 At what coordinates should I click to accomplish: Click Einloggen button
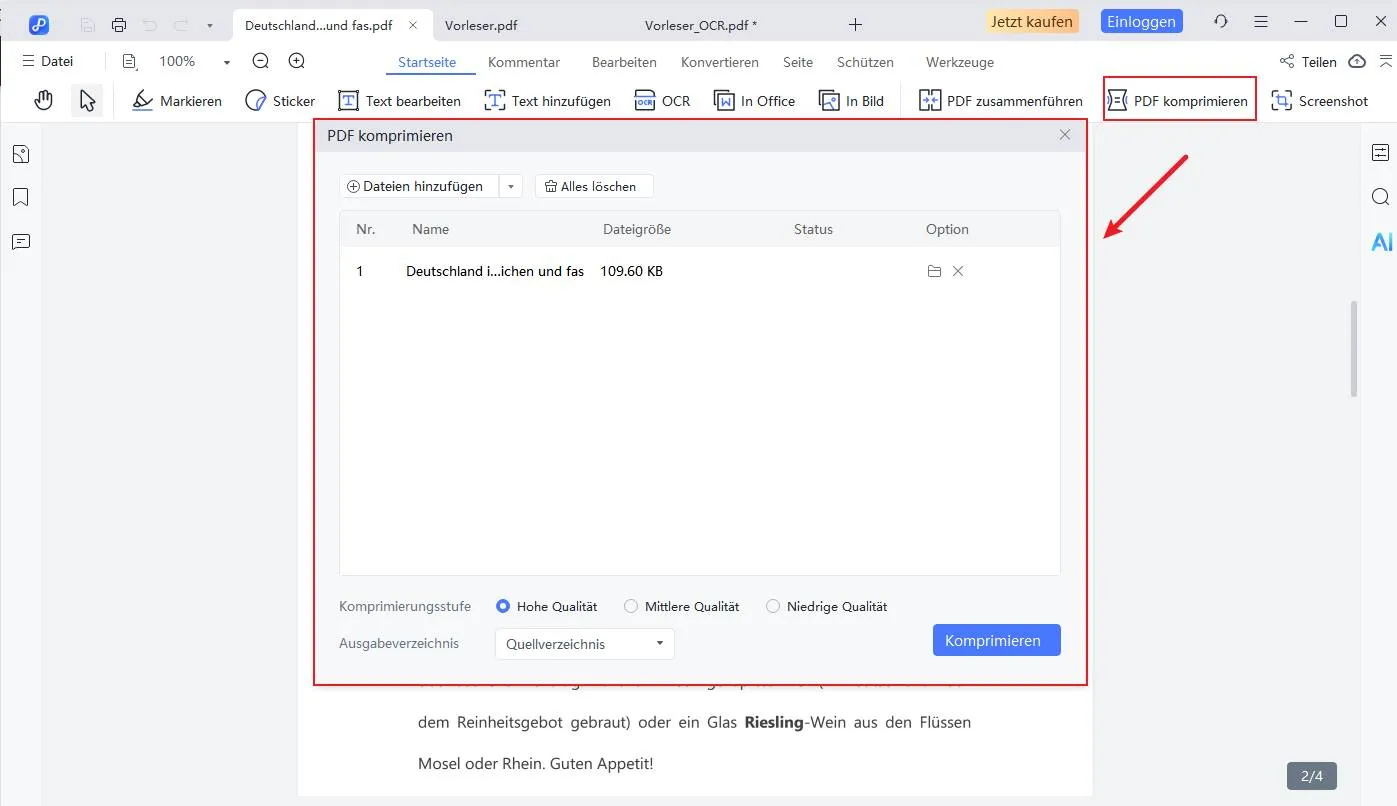tap(1141, 21)
